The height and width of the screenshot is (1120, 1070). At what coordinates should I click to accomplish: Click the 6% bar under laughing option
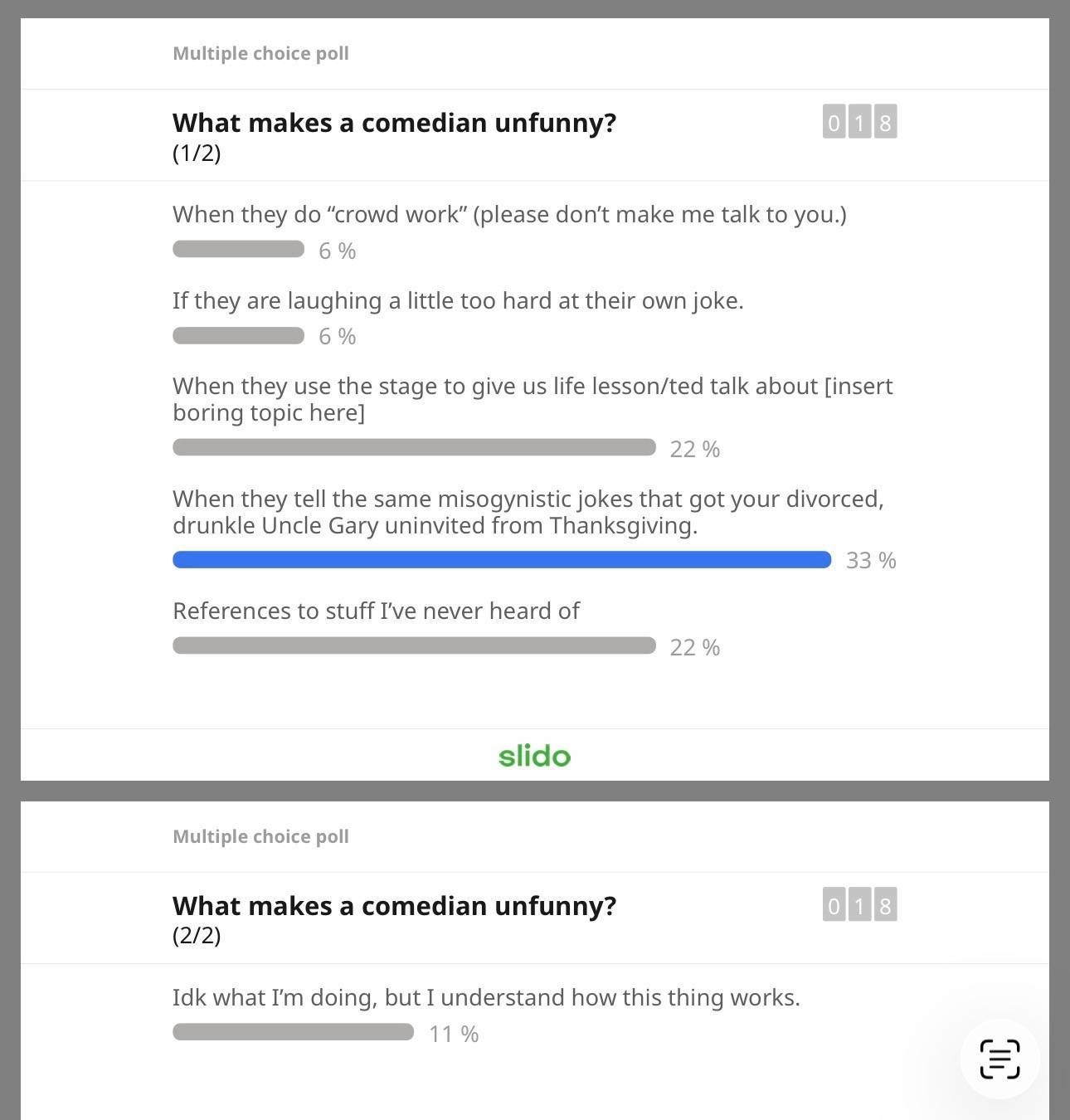coord(238,335)
